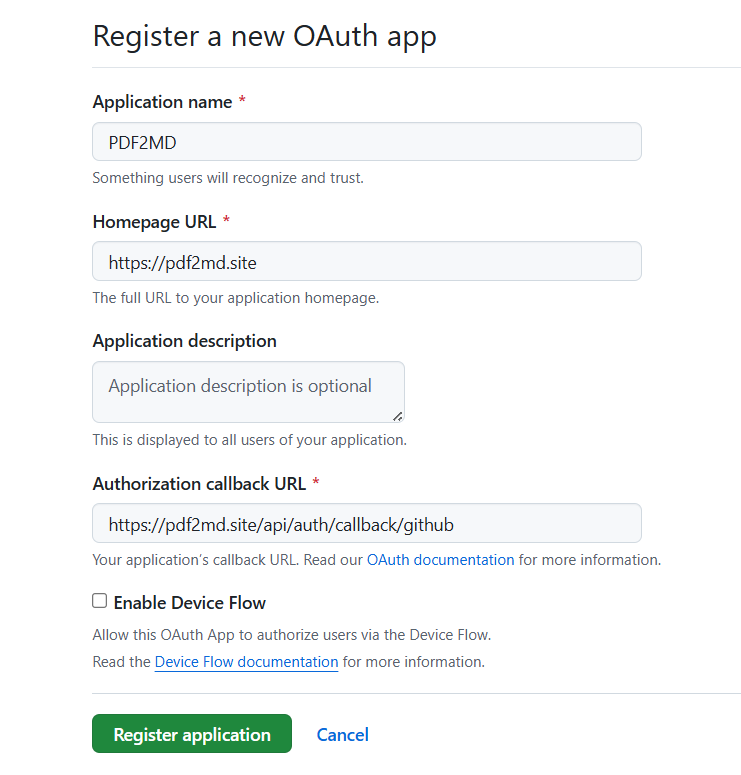Click the 'Authorization callback URL' label
The height and width of the screenshot is (775, 741).
pyautogui.click(x=199, y=484)
